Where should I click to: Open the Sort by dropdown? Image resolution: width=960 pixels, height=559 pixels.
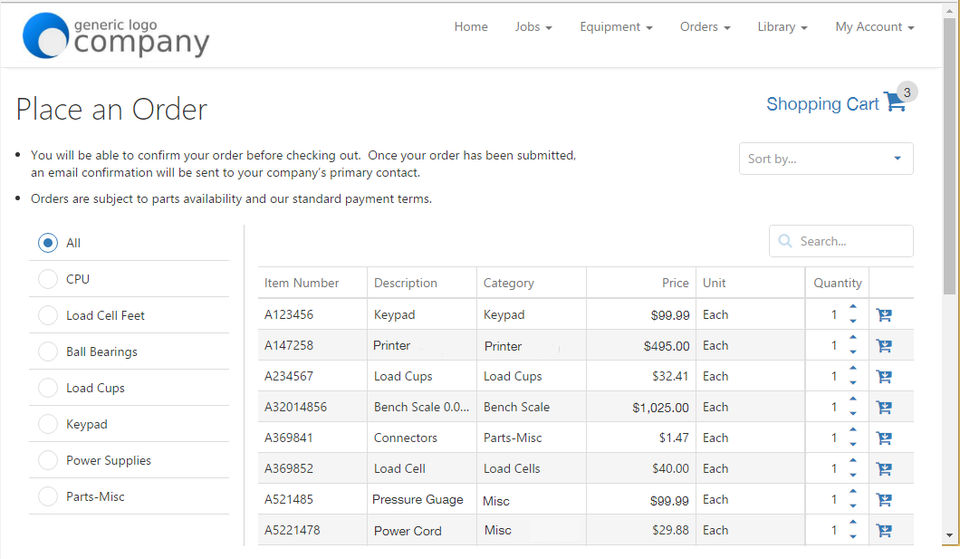pyautogui.click(x=826, y=159)
